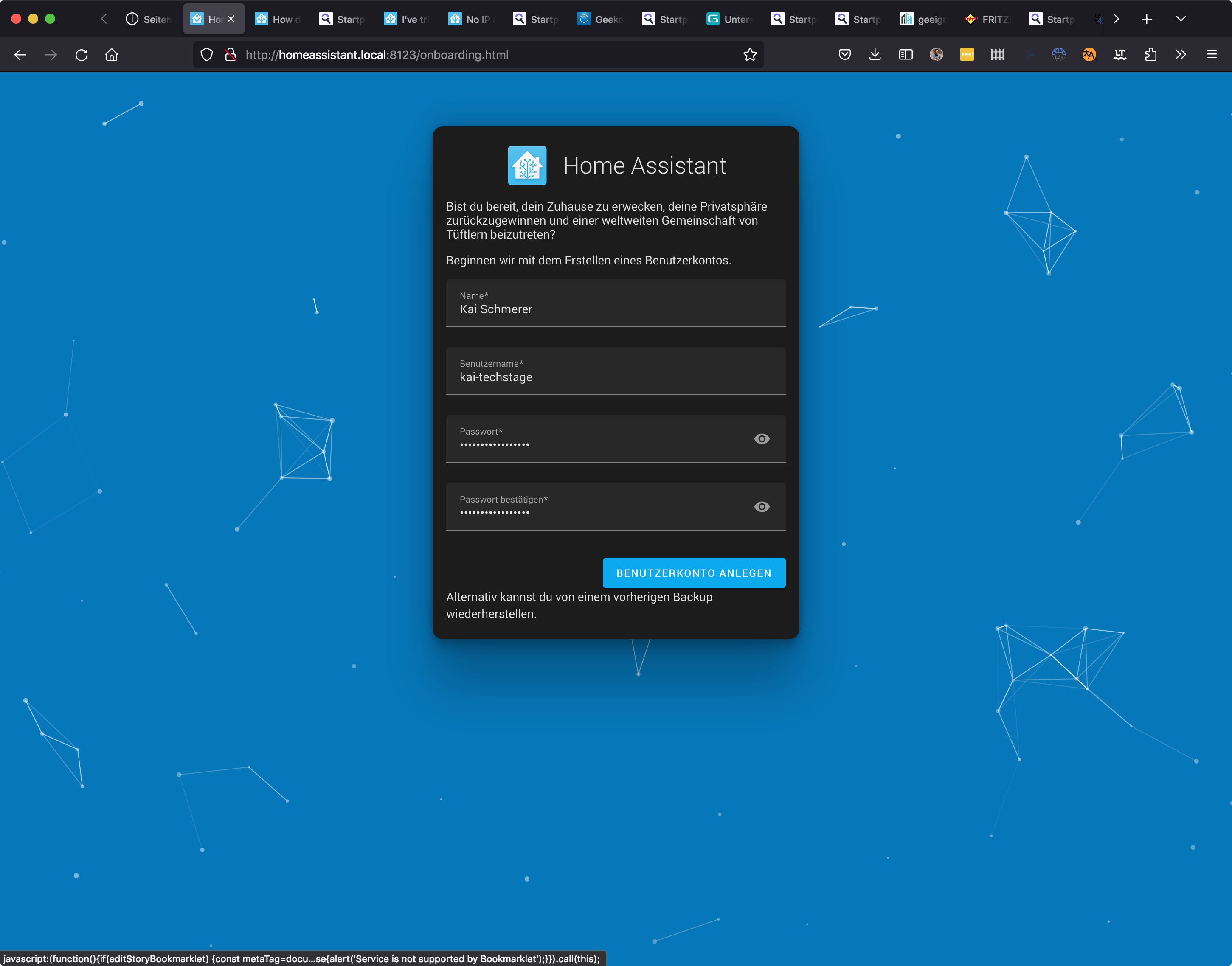Open the downloads panel
Image resolution: width=1232 pixels, height=966 pixels.
click(875, 55)
